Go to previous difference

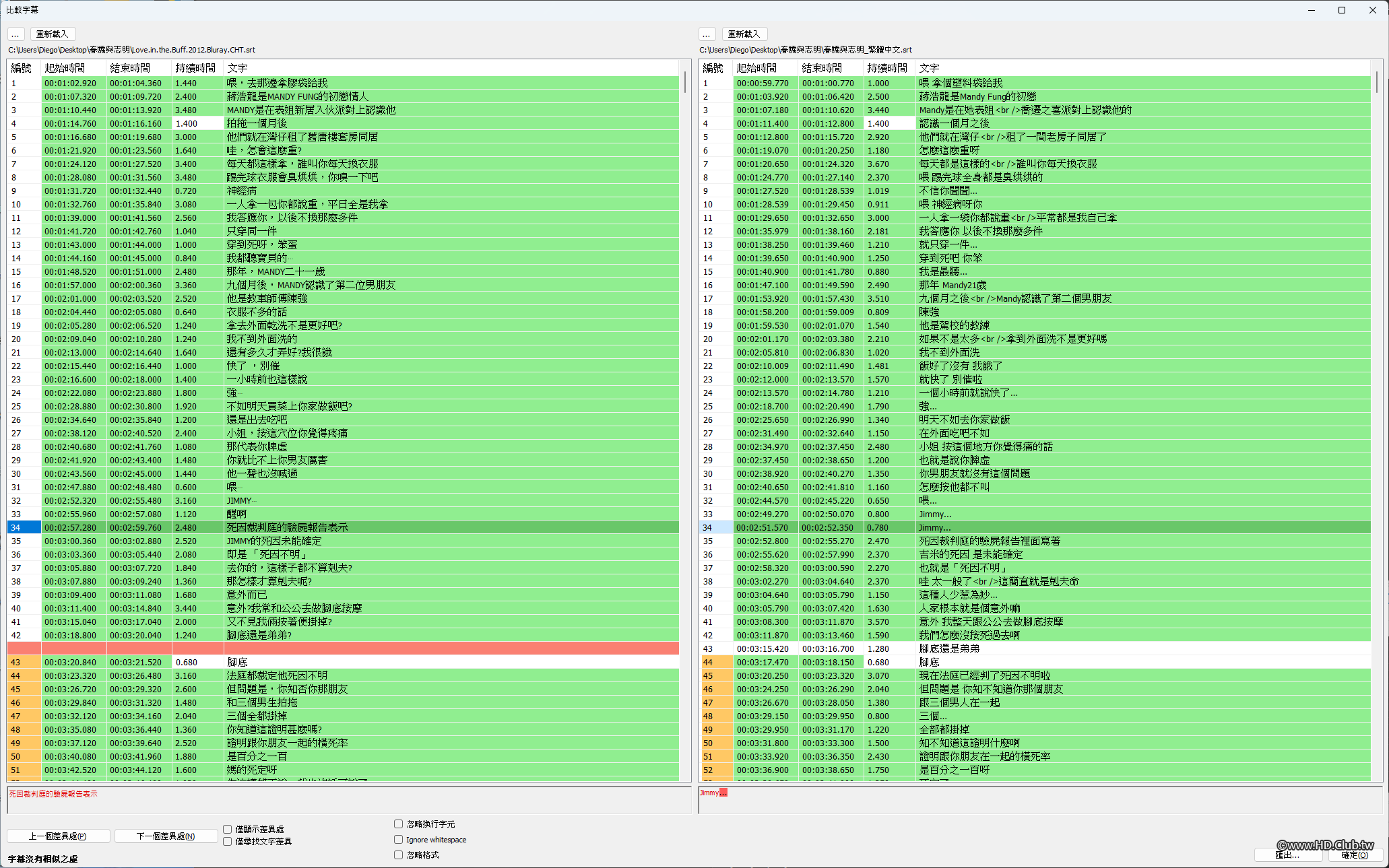pos(58,836)
